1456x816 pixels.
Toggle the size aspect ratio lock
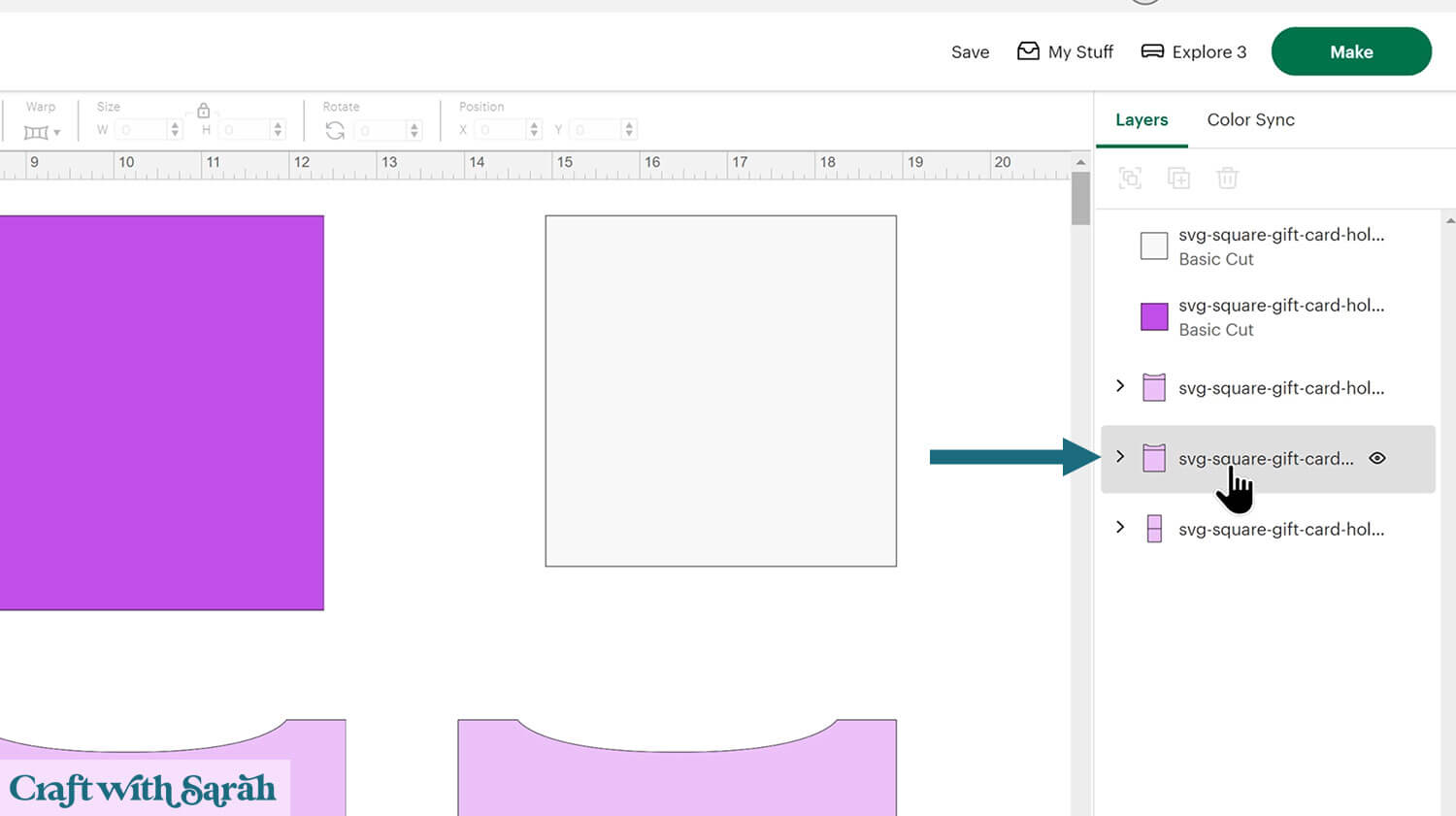[x=204, y=111]
